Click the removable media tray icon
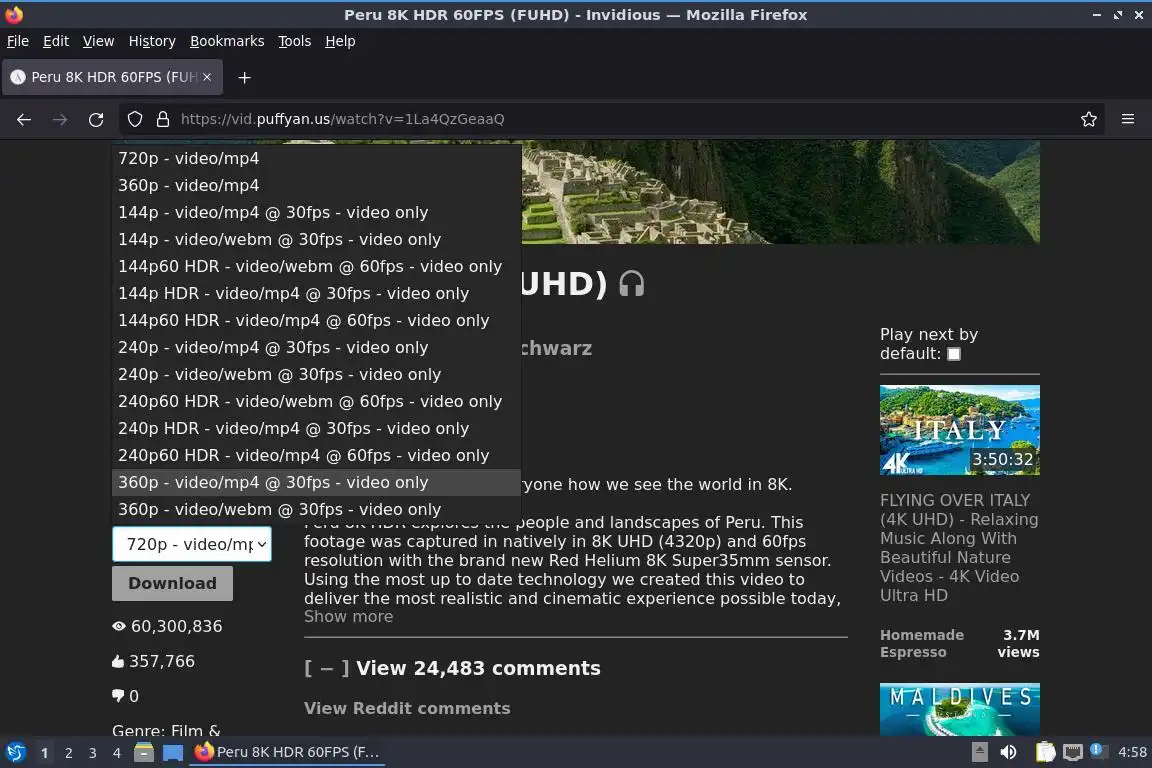This screenshot has width=1152, height=768. pyautogui.click(x=979, y=752)
